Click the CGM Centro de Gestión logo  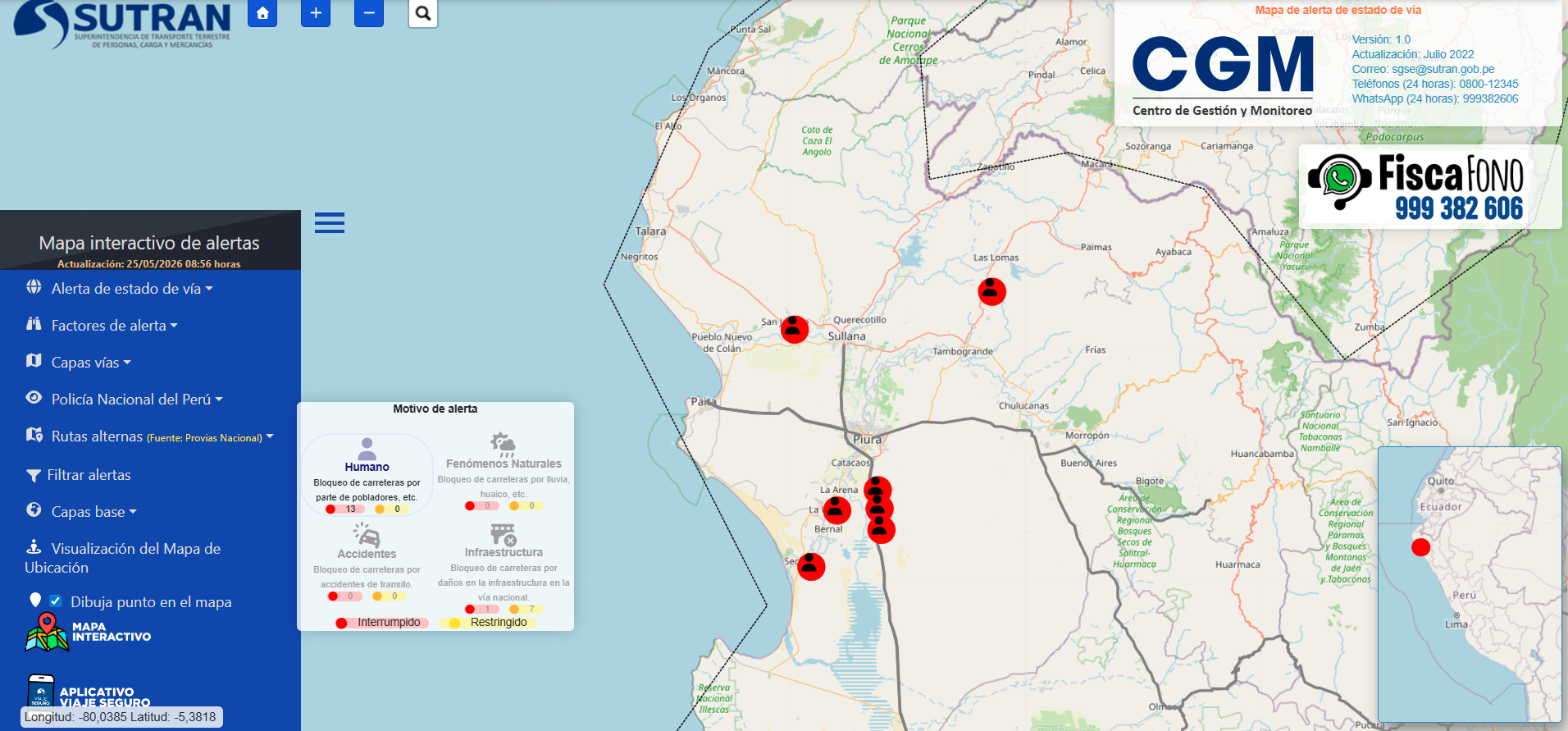coord(1223,76)
